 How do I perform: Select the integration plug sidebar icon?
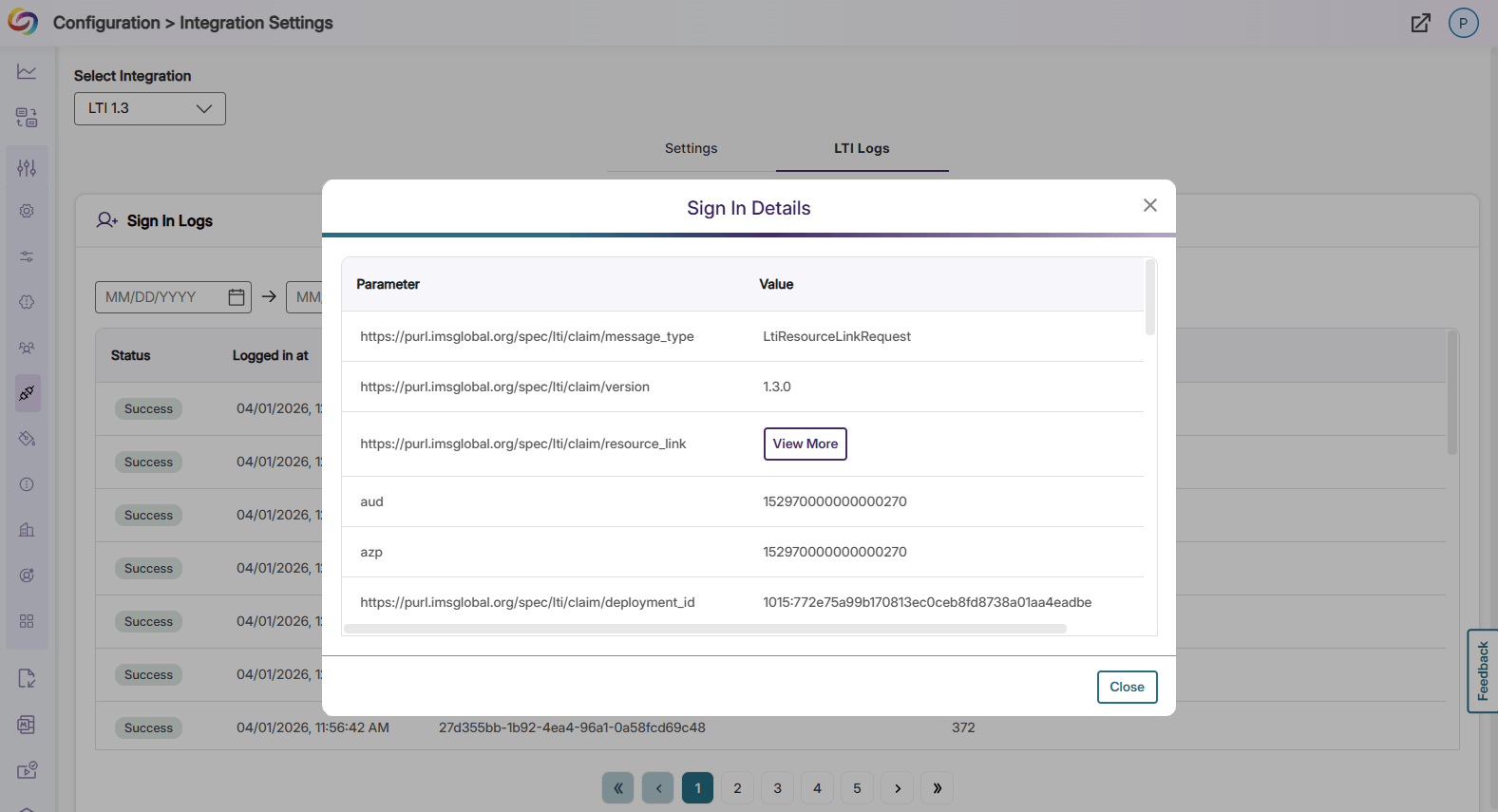[x=28, y=393]
